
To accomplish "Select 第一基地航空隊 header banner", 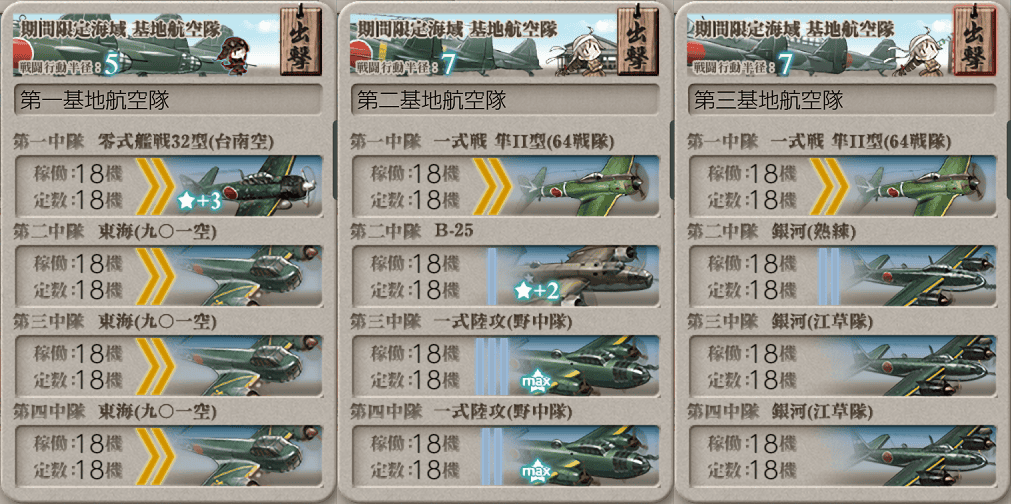I will click(146, 44).
